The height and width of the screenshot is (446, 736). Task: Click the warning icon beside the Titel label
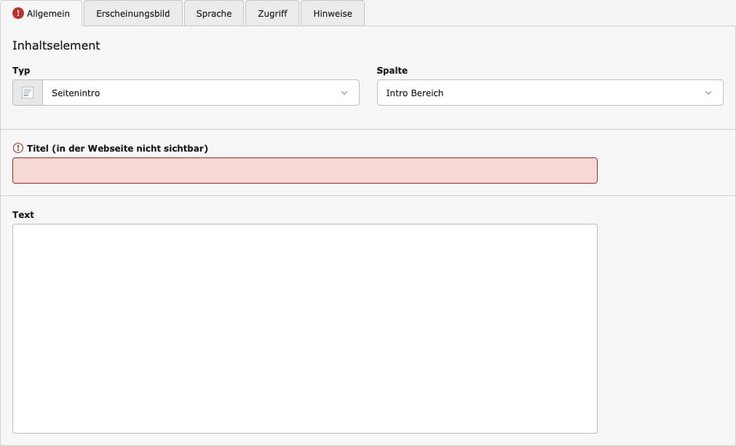[x=18, y=148]
